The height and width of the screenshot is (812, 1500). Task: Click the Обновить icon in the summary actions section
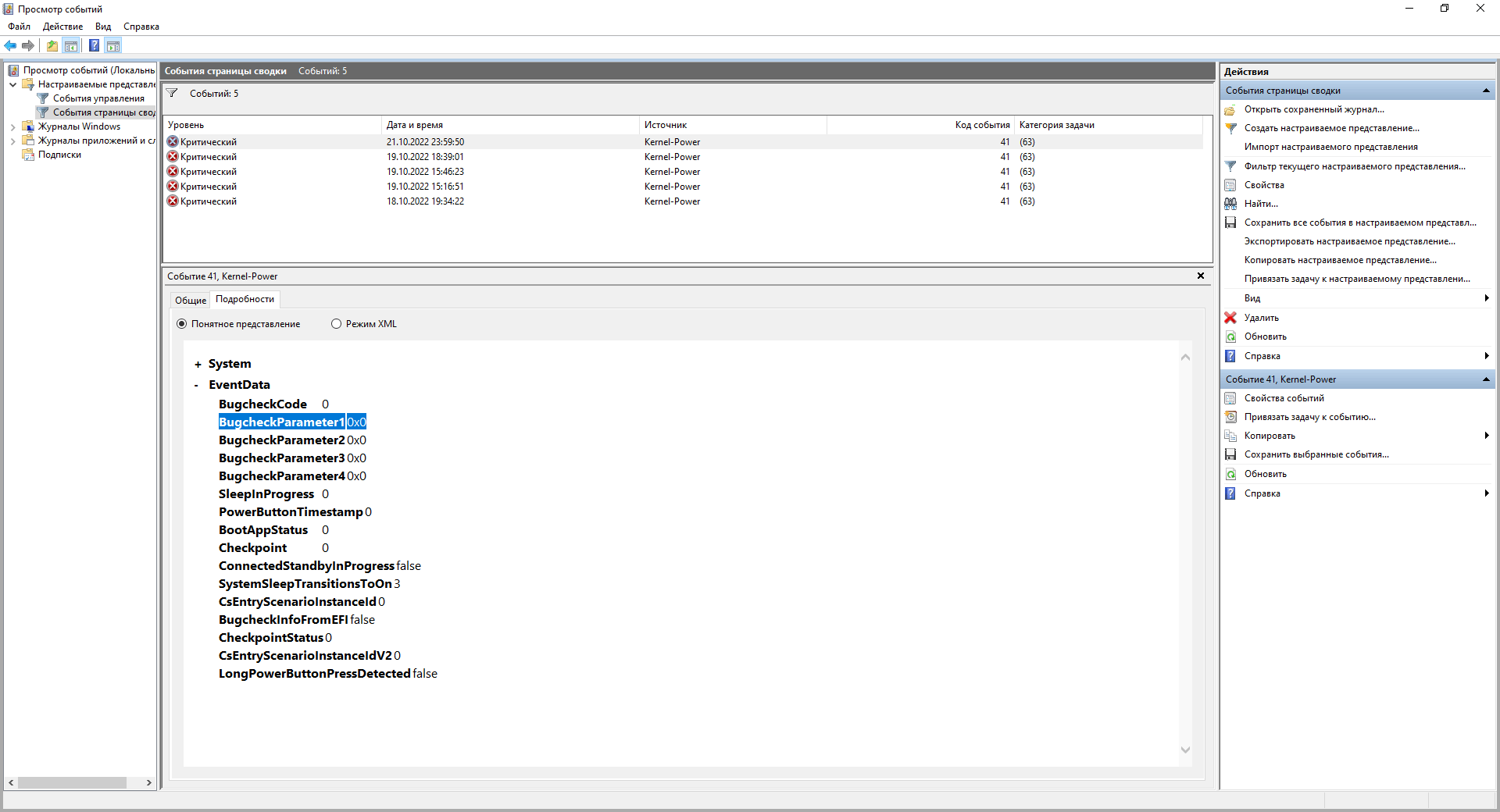1230,337
